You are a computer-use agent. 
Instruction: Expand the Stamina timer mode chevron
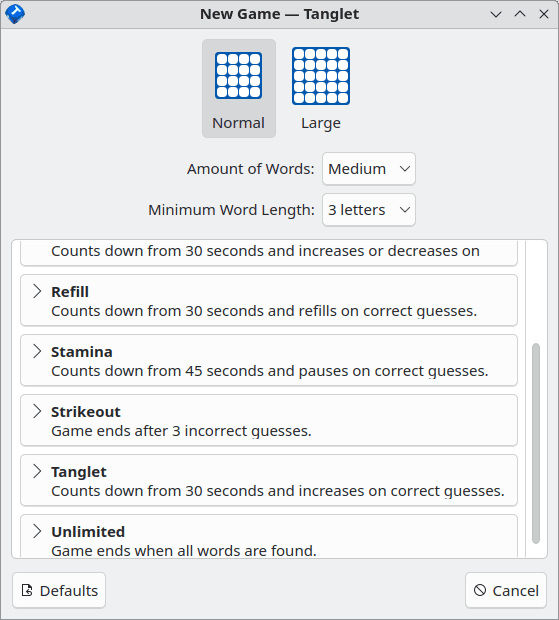coord(37,351)
